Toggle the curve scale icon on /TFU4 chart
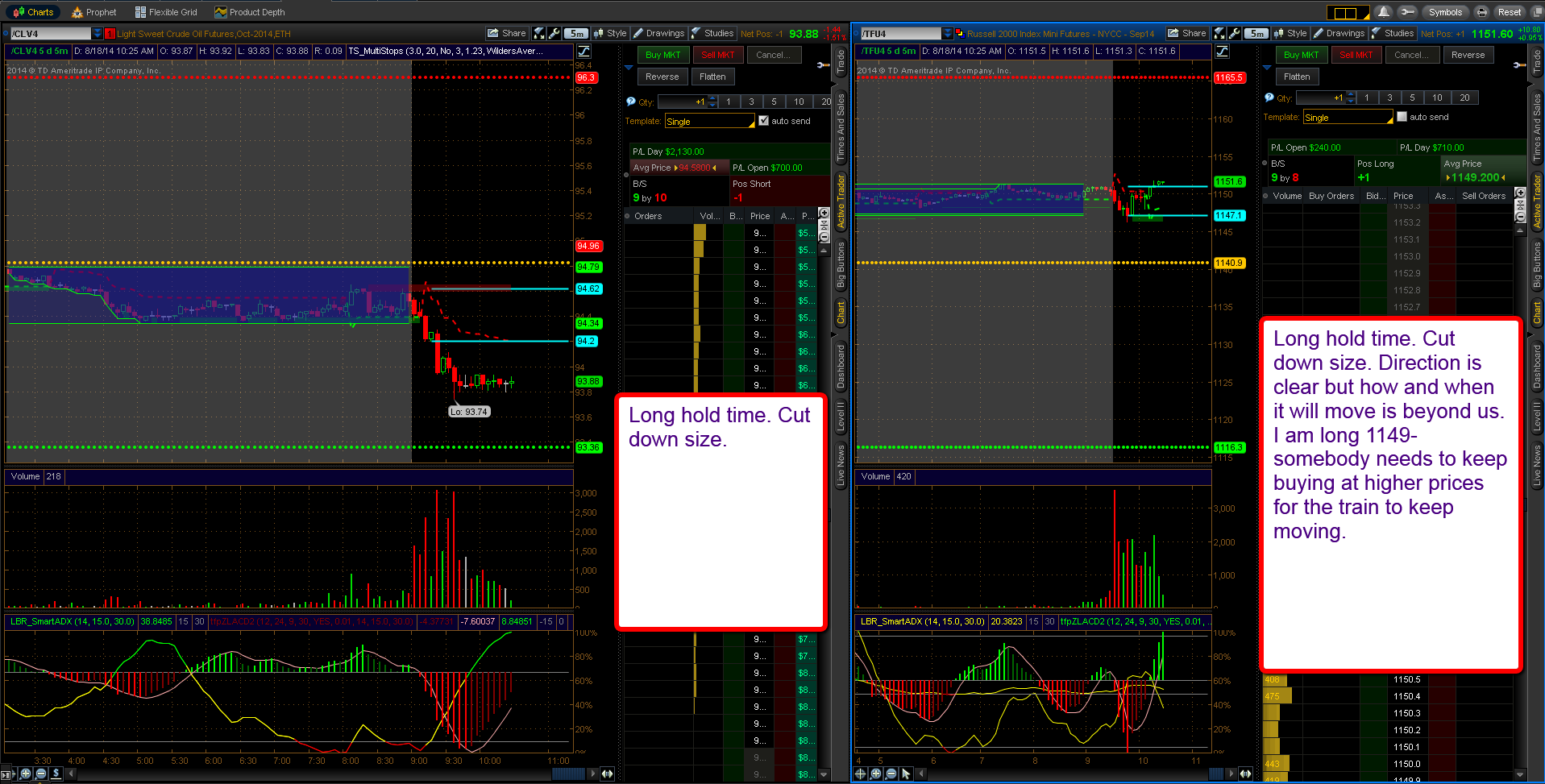Screen dimensions: 1545x784 click(1222, 51)
